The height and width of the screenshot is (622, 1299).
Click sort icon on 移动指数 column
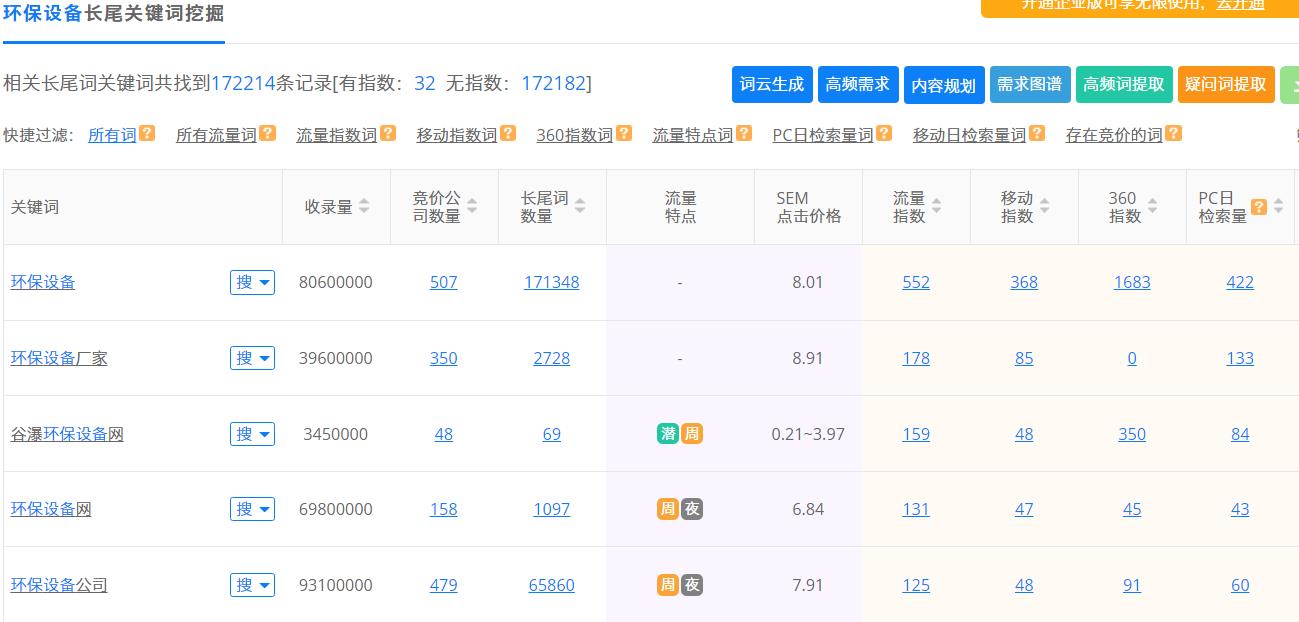1044,207
